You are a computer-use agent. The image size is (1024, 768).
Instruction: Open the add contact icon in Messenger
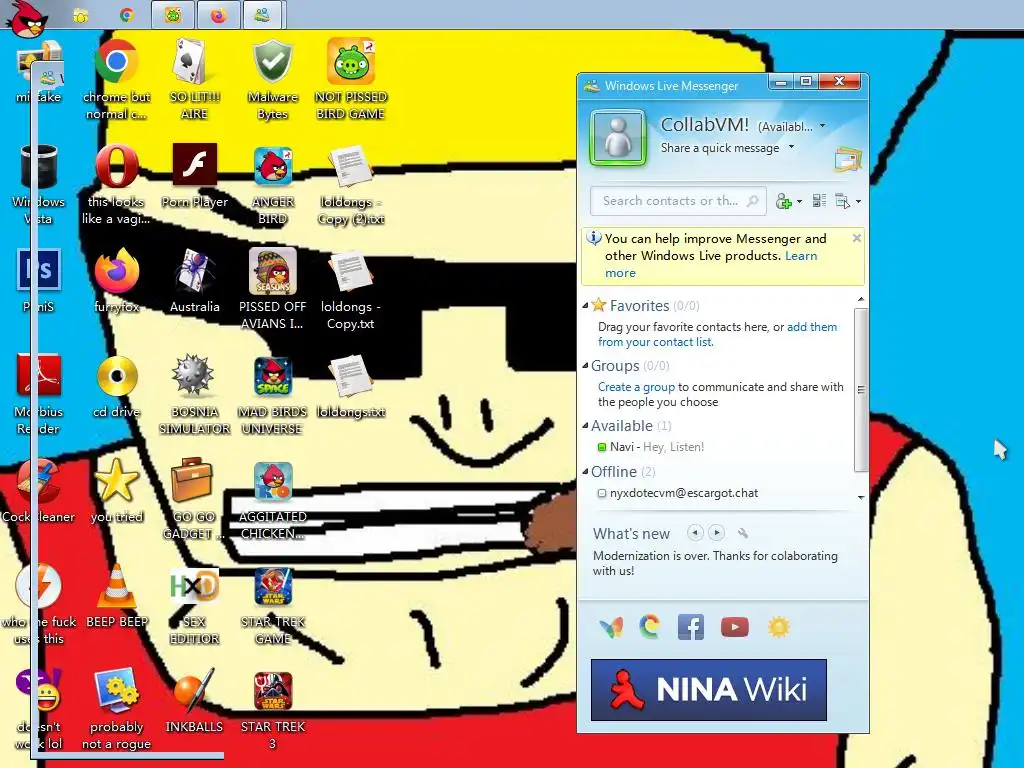pyautogui.click(x=784, y=201)
